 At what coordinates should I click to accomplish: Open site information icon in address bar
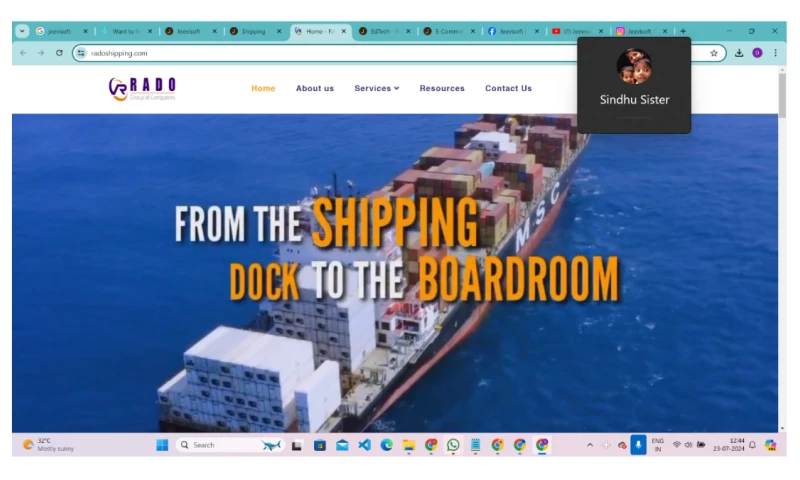[81, 53]
